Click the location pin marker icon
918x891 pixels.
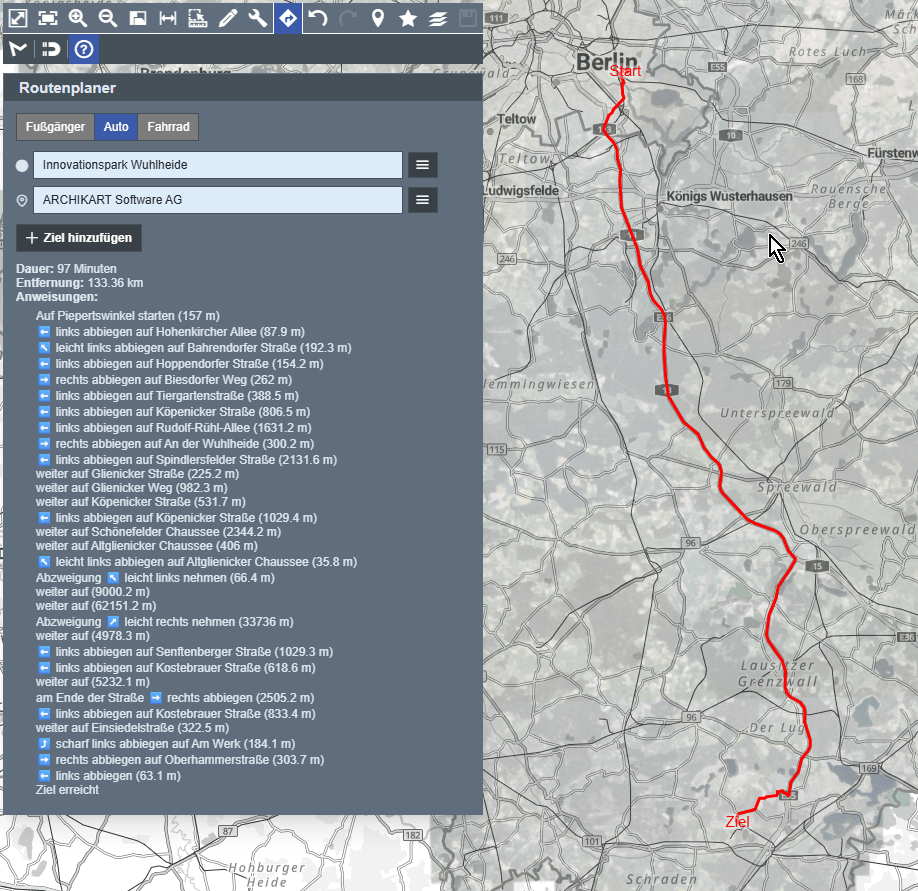click(x=378, y=18)
